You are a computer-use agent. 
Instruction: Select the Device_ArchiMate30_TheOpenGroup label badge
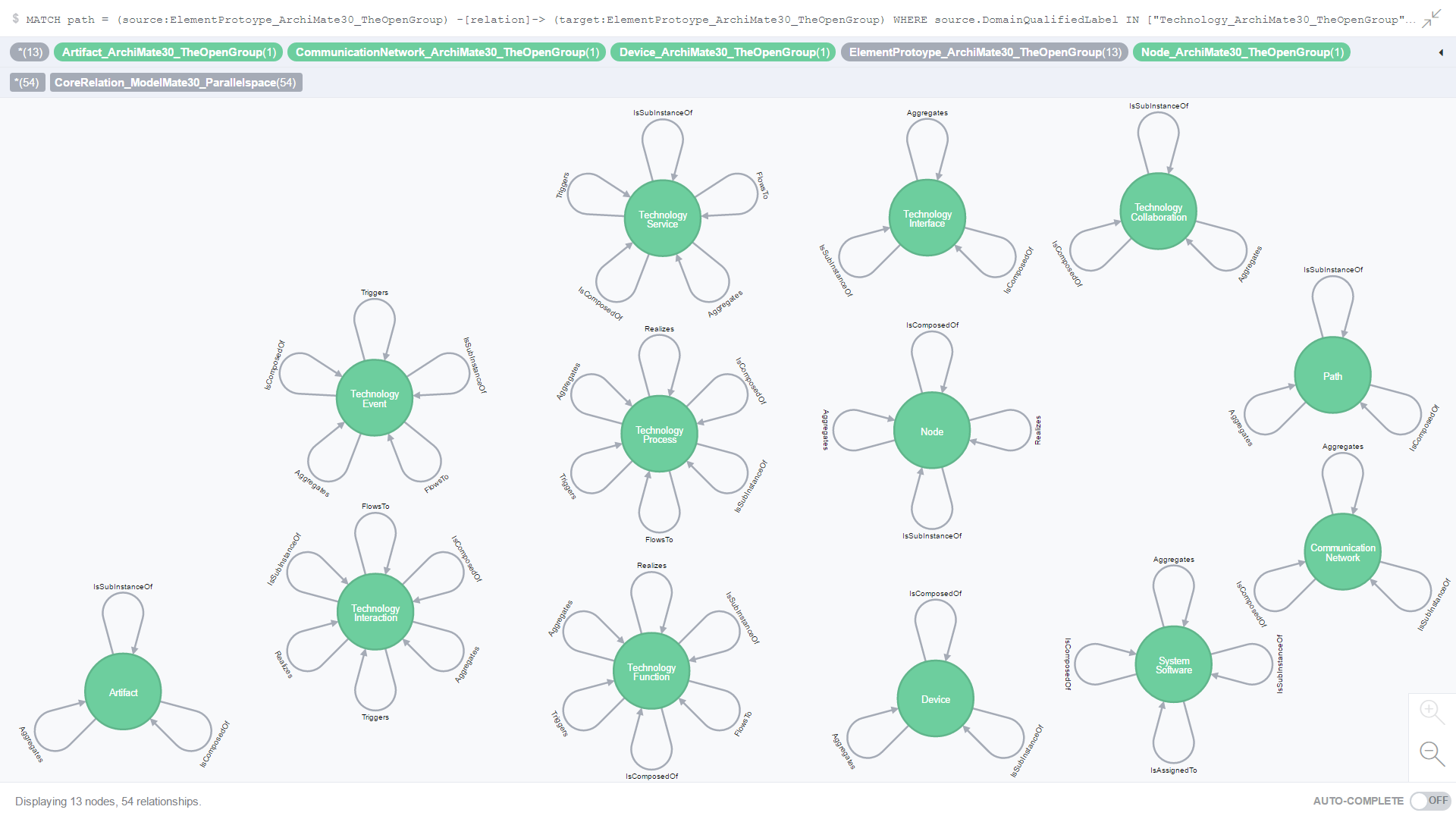723,52
